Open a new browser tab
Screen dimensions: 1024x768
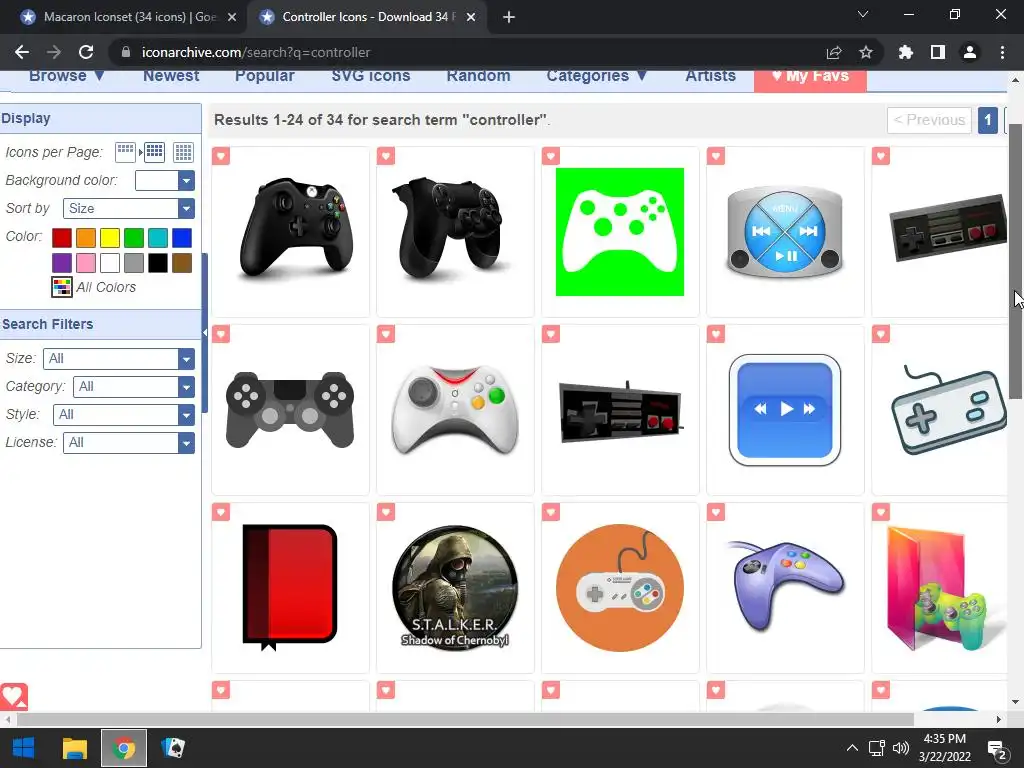[x=509, y=17]
